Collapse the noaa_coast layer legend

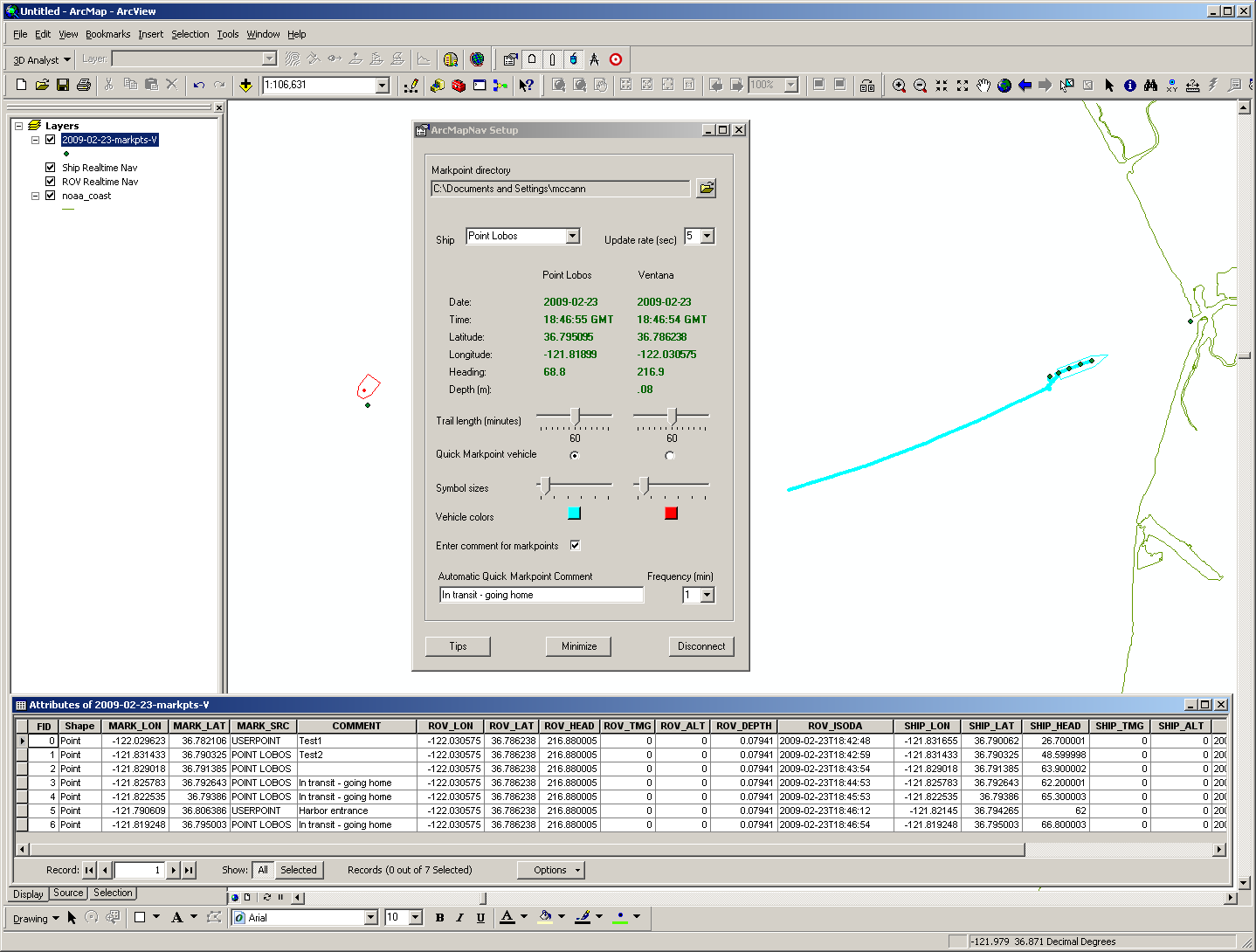(x=36, y=196)
